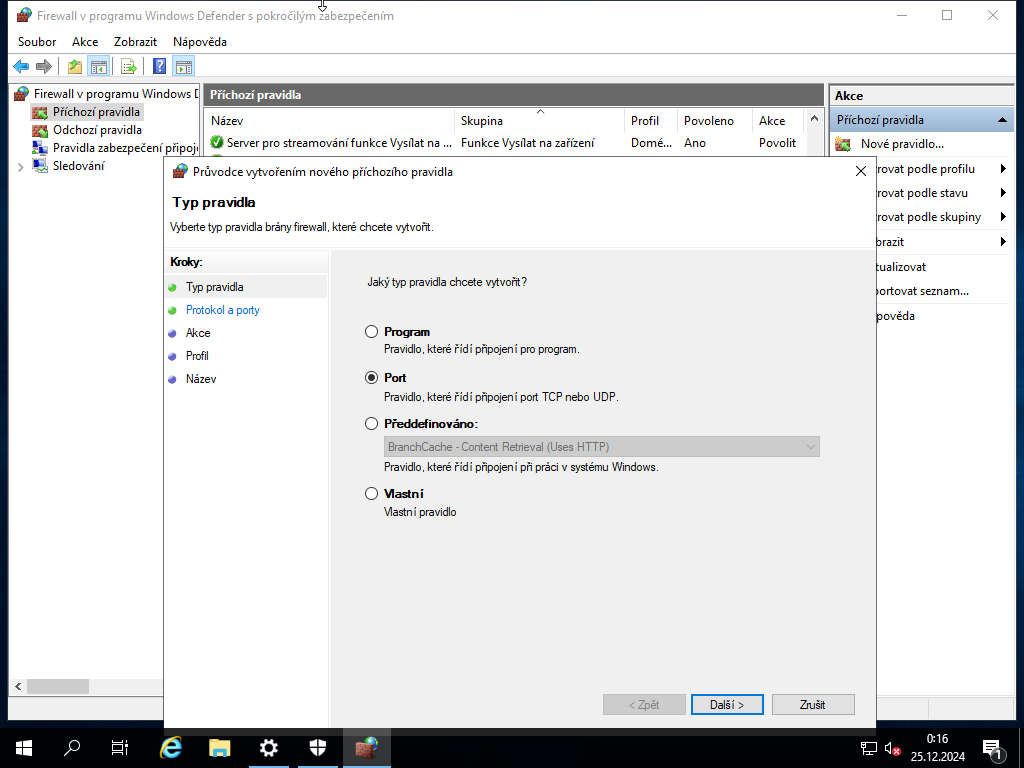
Task: Select the Předdefinováno radio button
Action: tap(372, 423)
